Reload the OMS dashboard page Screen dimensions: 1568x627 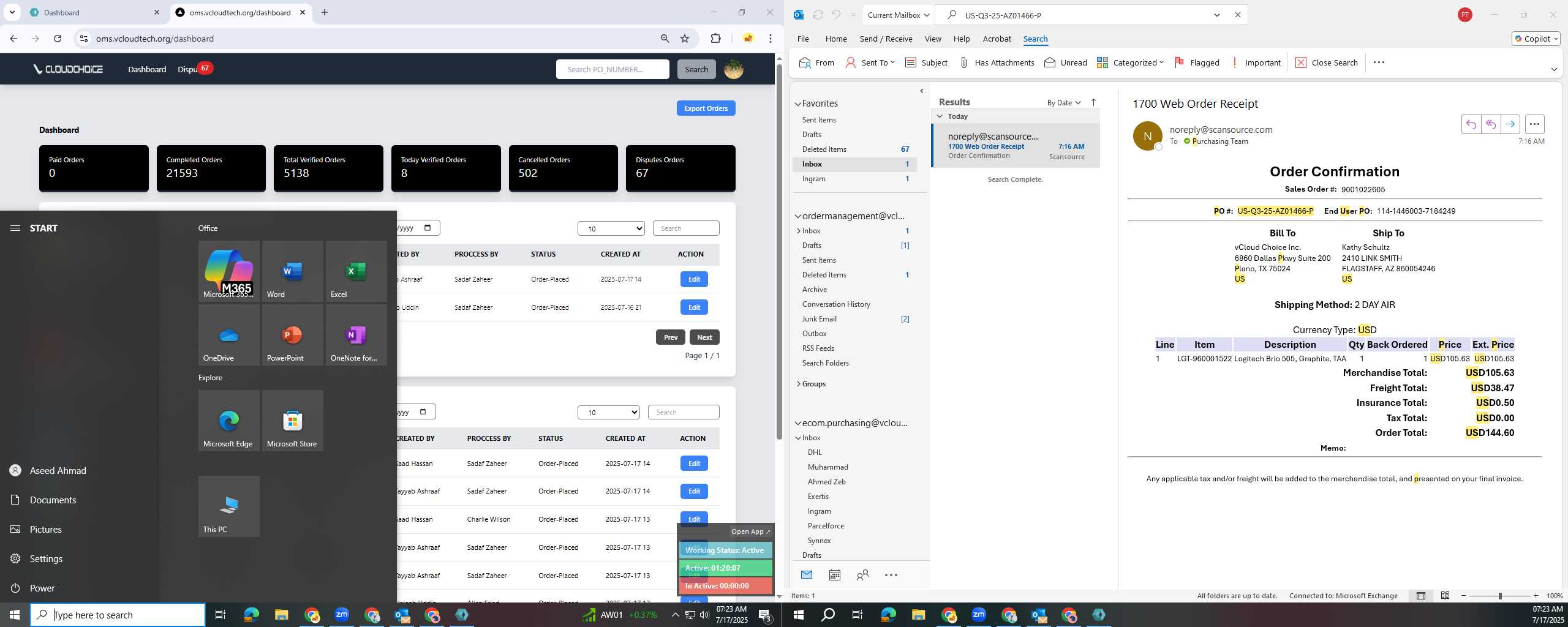click(x=58, y=39)
